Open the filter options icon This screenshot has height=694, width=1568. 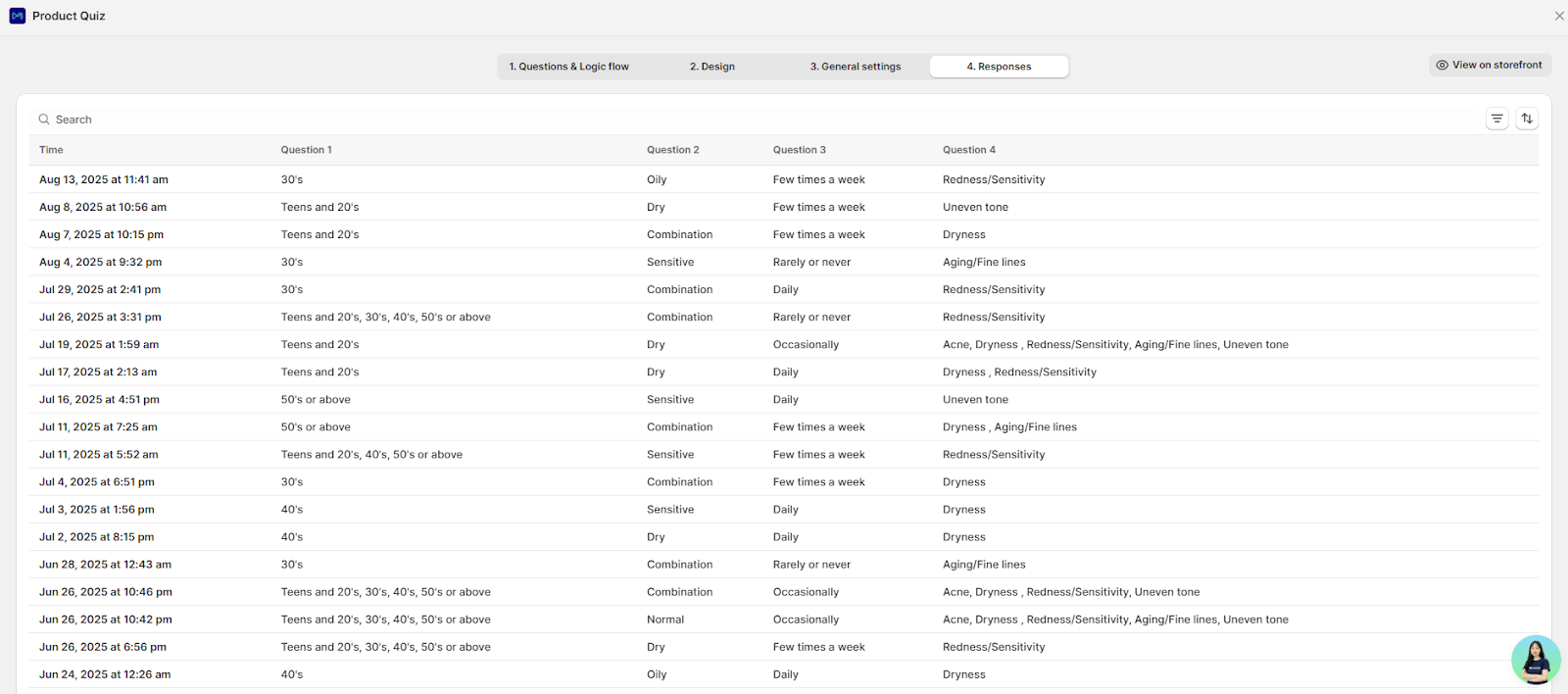tap(1496, 119)
